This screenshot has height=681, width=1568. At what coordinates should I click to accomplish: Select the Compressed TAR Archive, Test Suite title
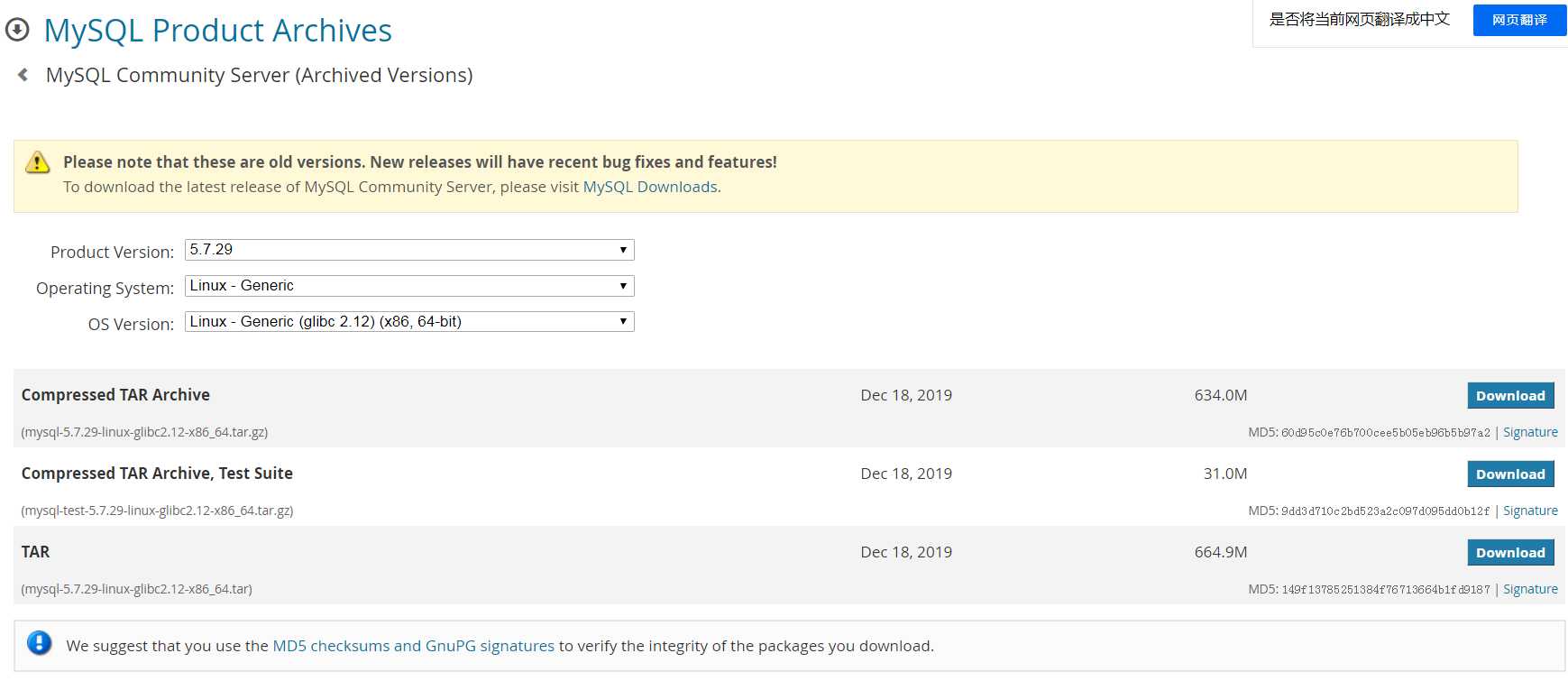click(157, 474)
